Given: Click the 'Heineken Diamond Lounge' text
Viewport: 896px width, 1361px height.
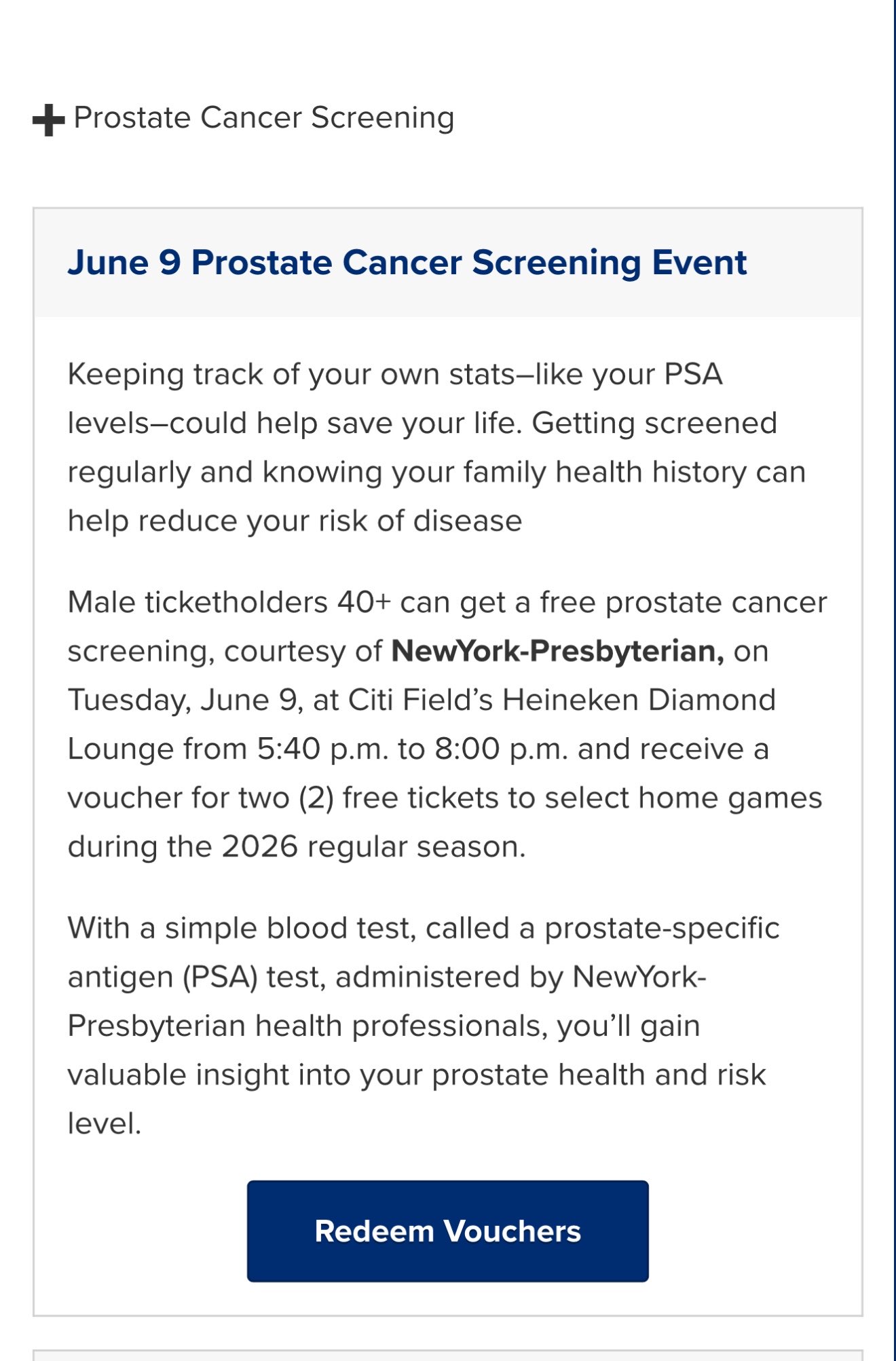Looking at the screenshot, I should [421, 724].
